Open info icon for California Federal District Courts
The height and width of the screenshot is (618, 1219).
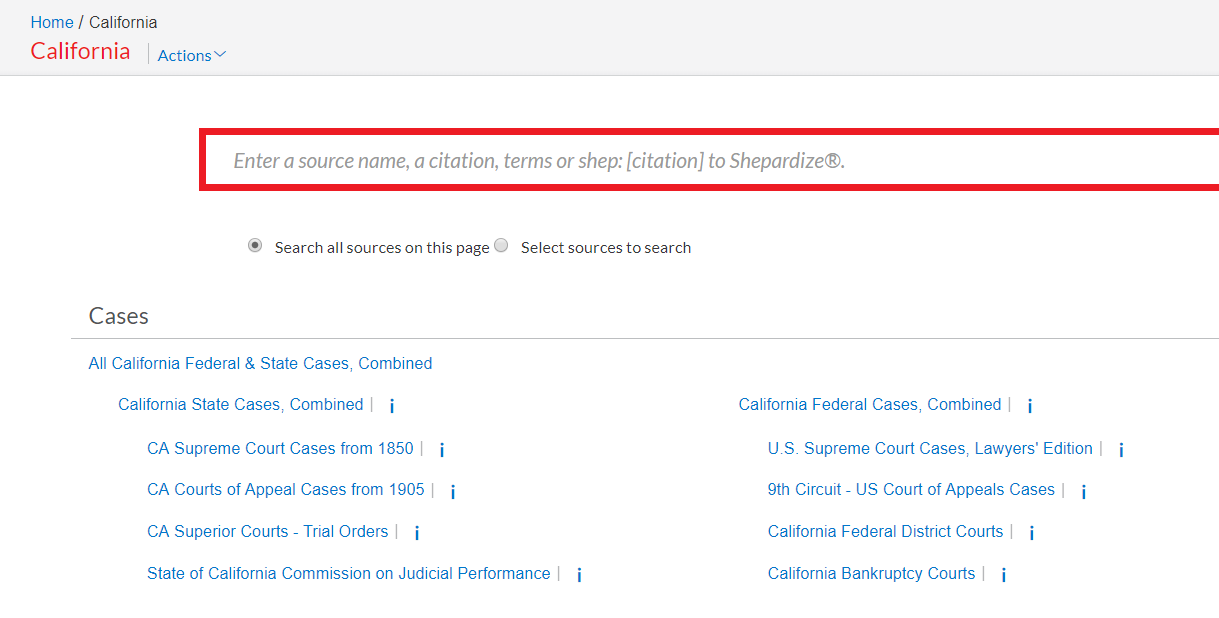pyautogui.click(x=1032, y=533)
